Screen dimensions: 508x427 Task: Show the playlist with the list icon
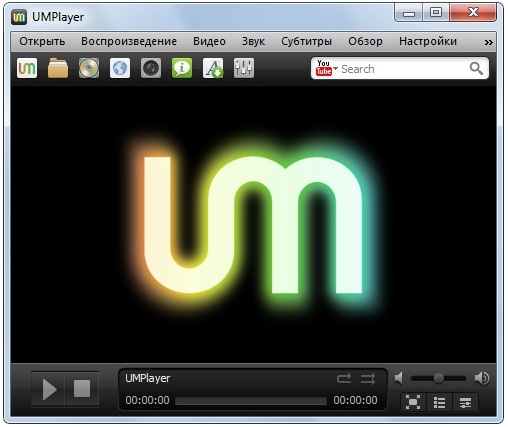click(x=439, y=402)
